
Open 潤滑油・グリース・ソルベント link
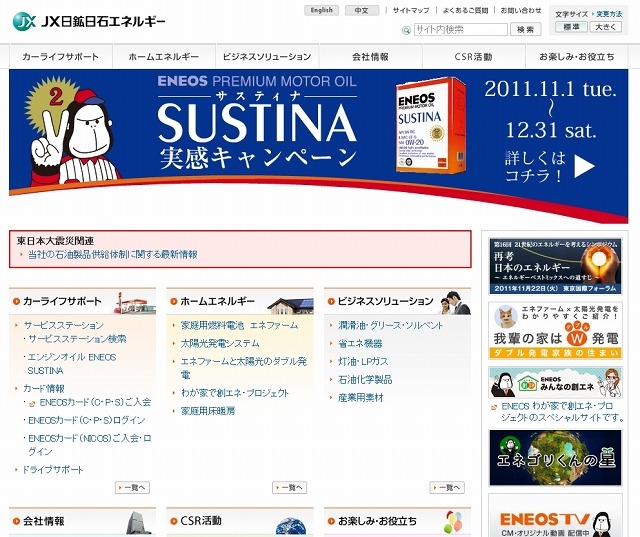click(391, 325)
